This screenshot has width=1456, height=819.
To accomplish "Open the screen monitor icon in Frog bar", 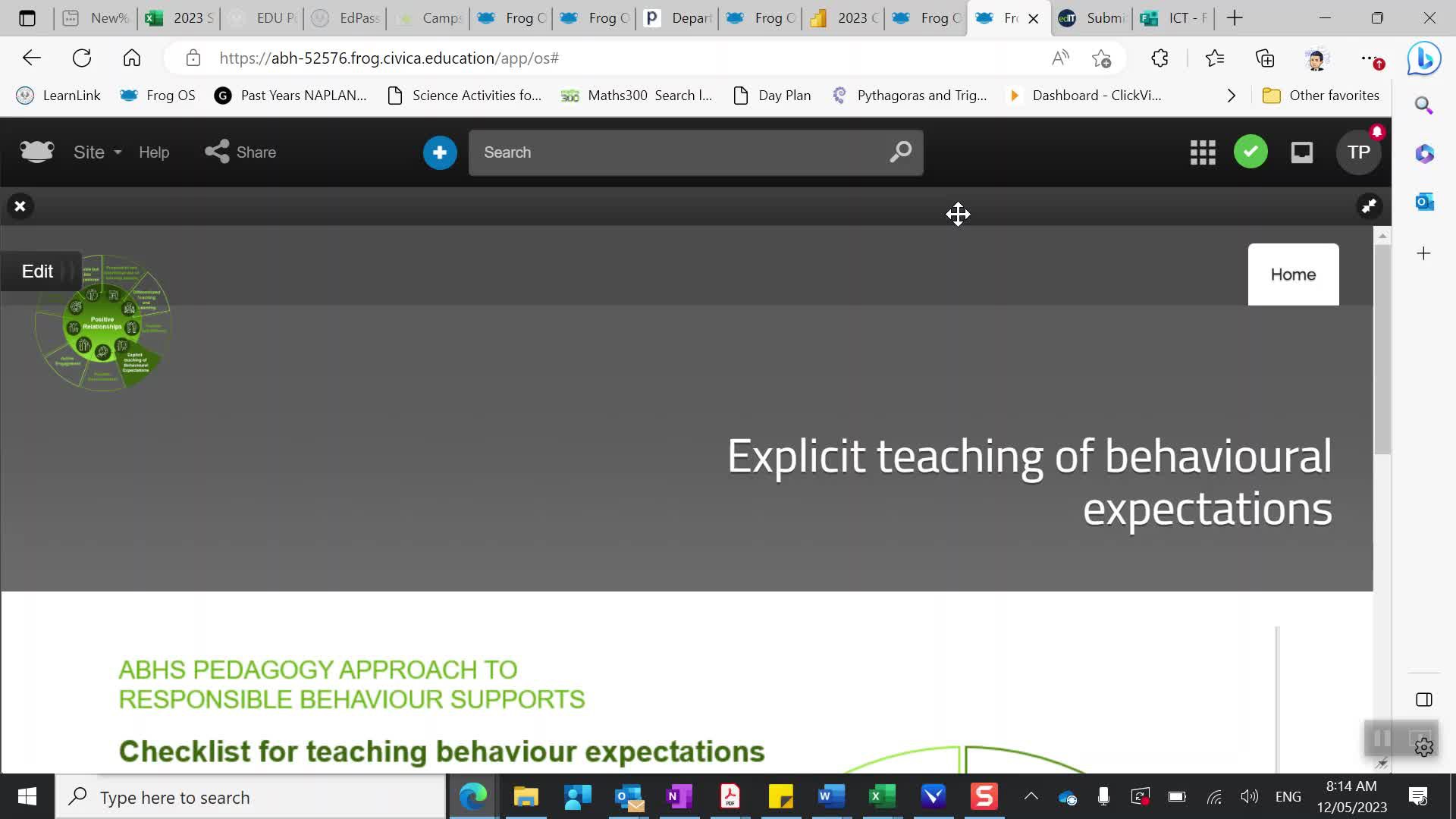I will pyautogui.click(x=1302, y=152).
